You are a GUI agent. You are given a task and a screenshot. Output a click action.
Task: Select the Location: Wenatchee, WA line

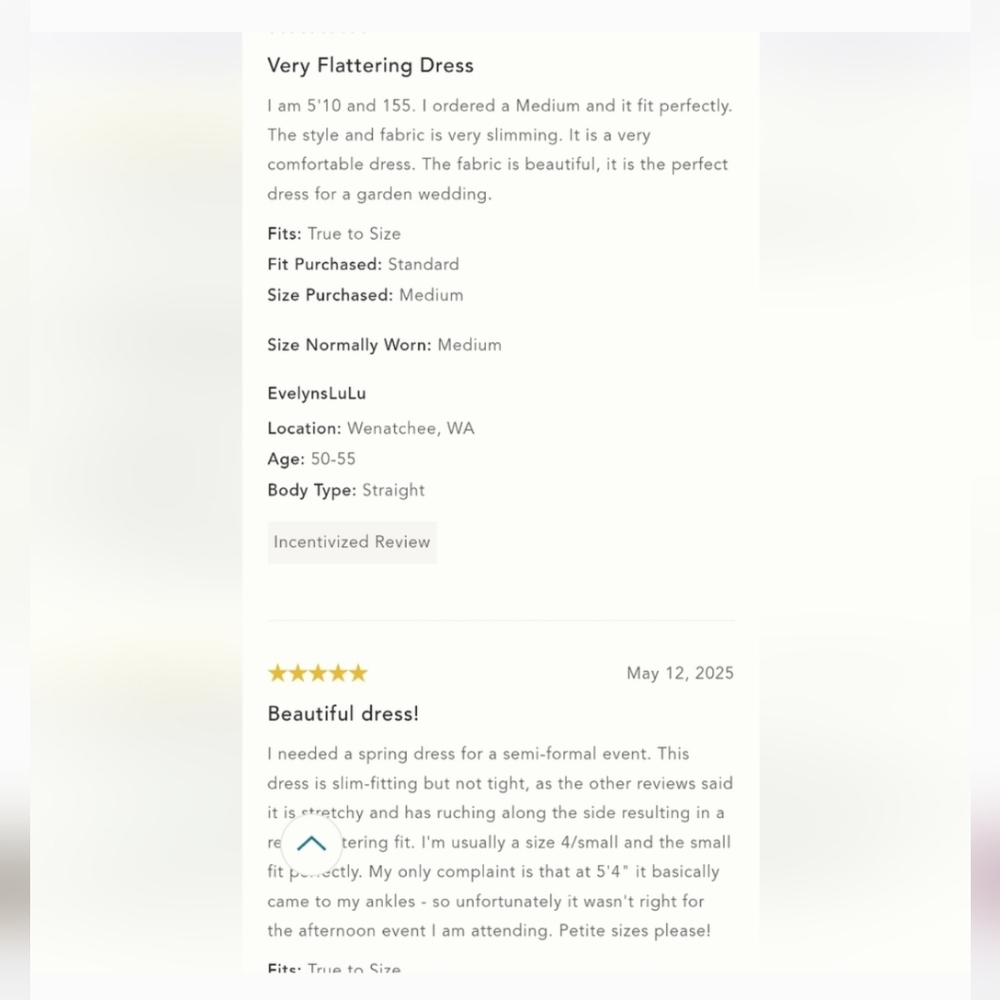(371, 429)
